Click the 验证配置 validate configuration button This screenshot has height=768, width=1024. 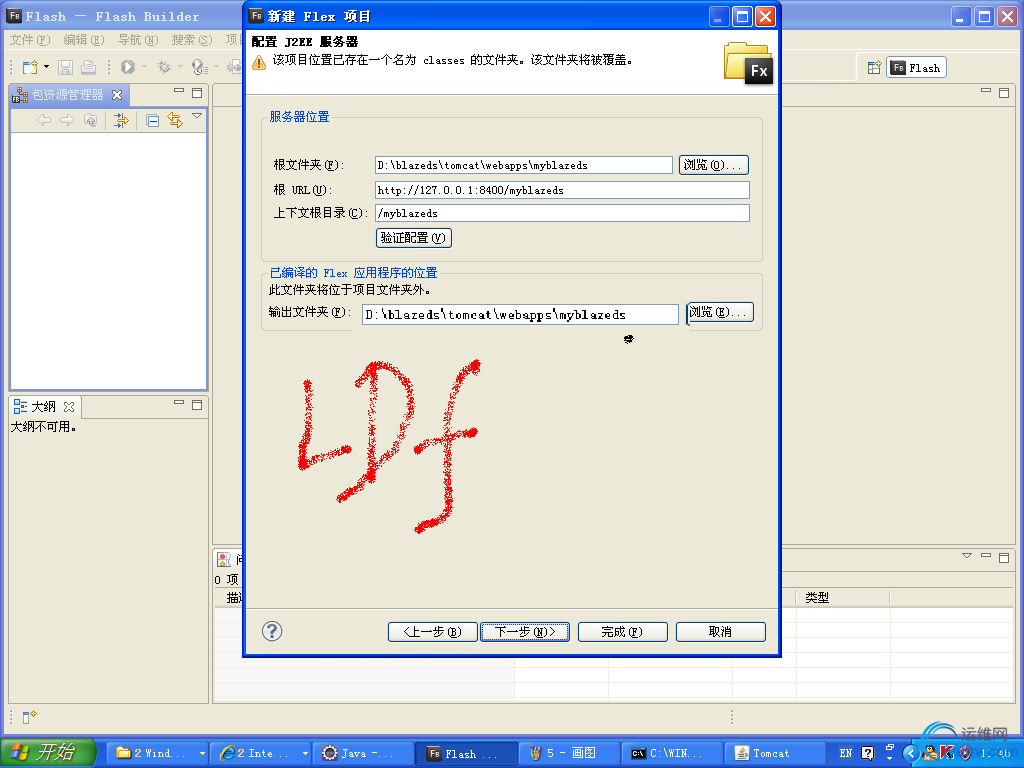pyautogui.click(x=413, y=238)
